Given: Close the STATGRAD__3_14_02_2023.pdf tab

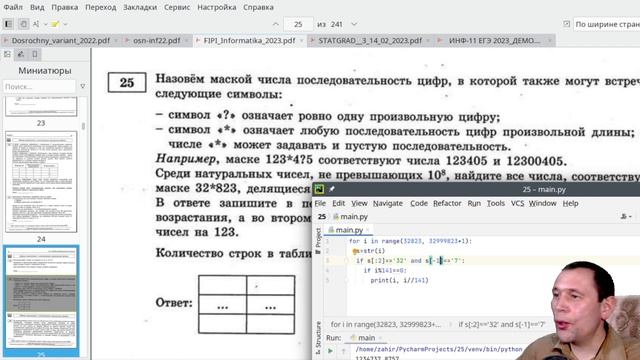Looking at the screenshot, I should 428,40.
